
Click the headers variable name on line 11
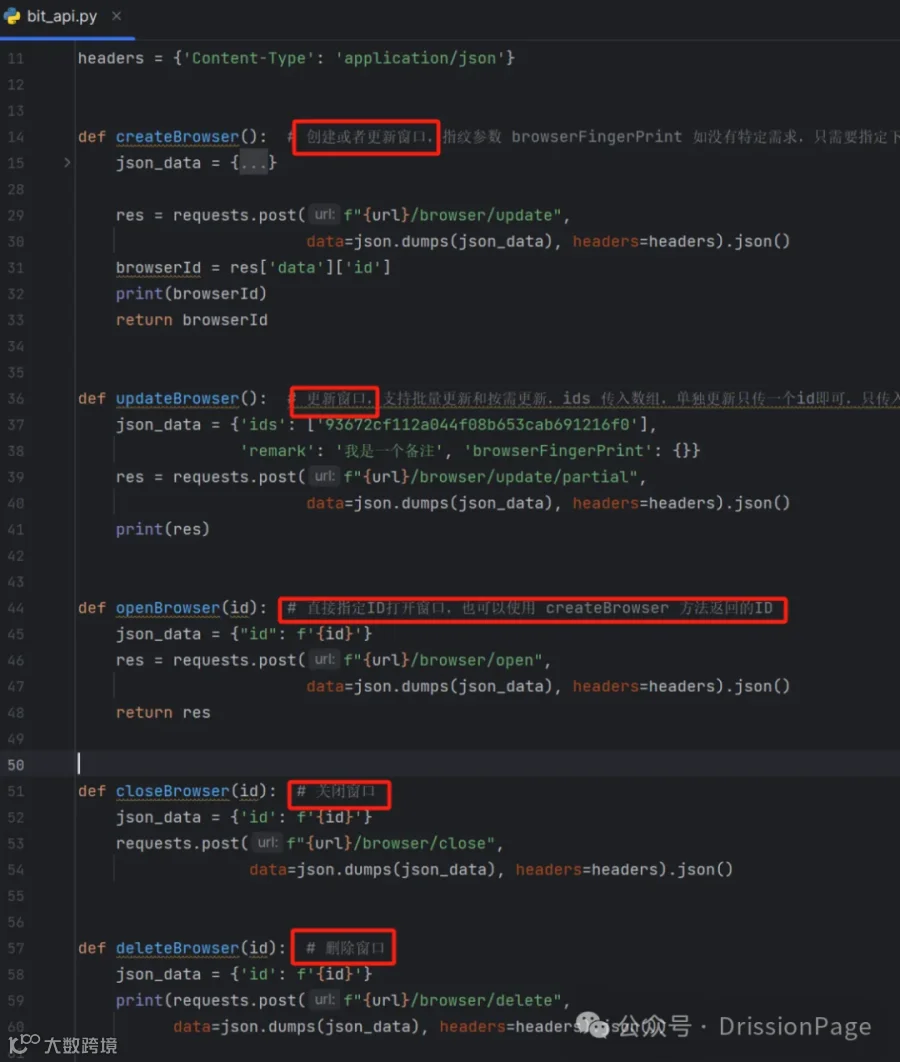point(111,58)
